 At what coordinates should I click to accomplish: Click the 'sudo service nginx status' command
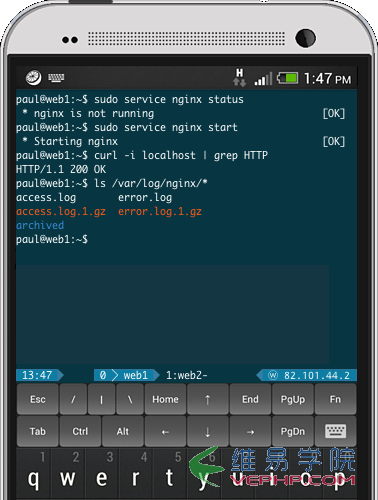[169, 99]
